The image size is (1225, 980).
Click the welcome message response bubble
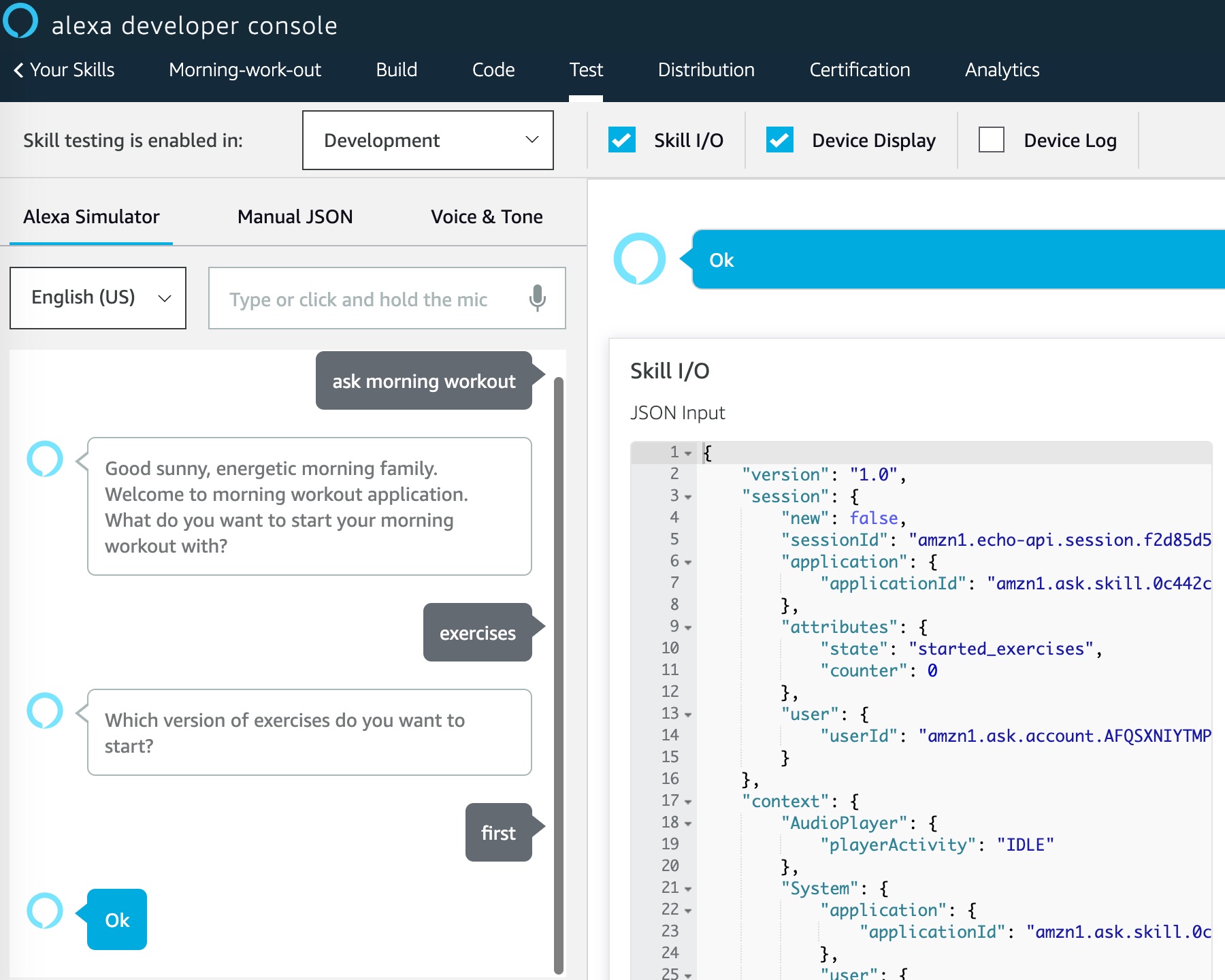pos(310,506)
